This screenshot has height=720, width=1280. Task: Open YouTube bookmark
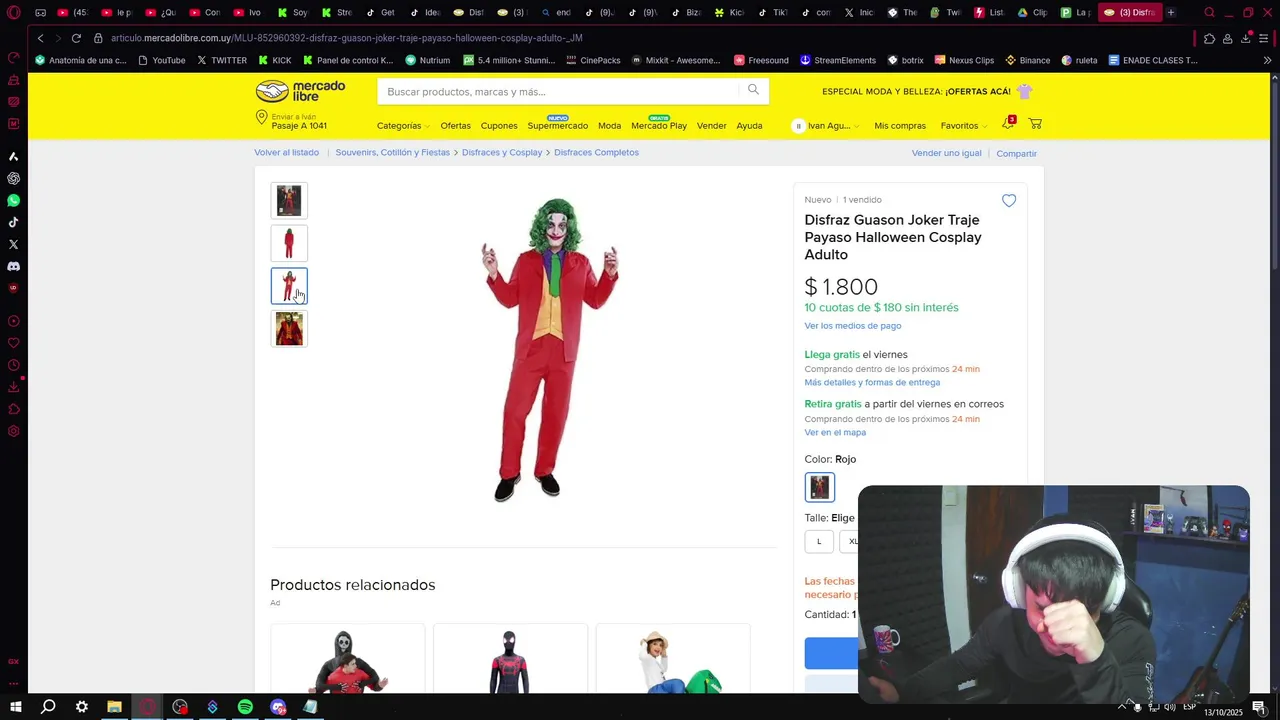[x=162, y=60]
